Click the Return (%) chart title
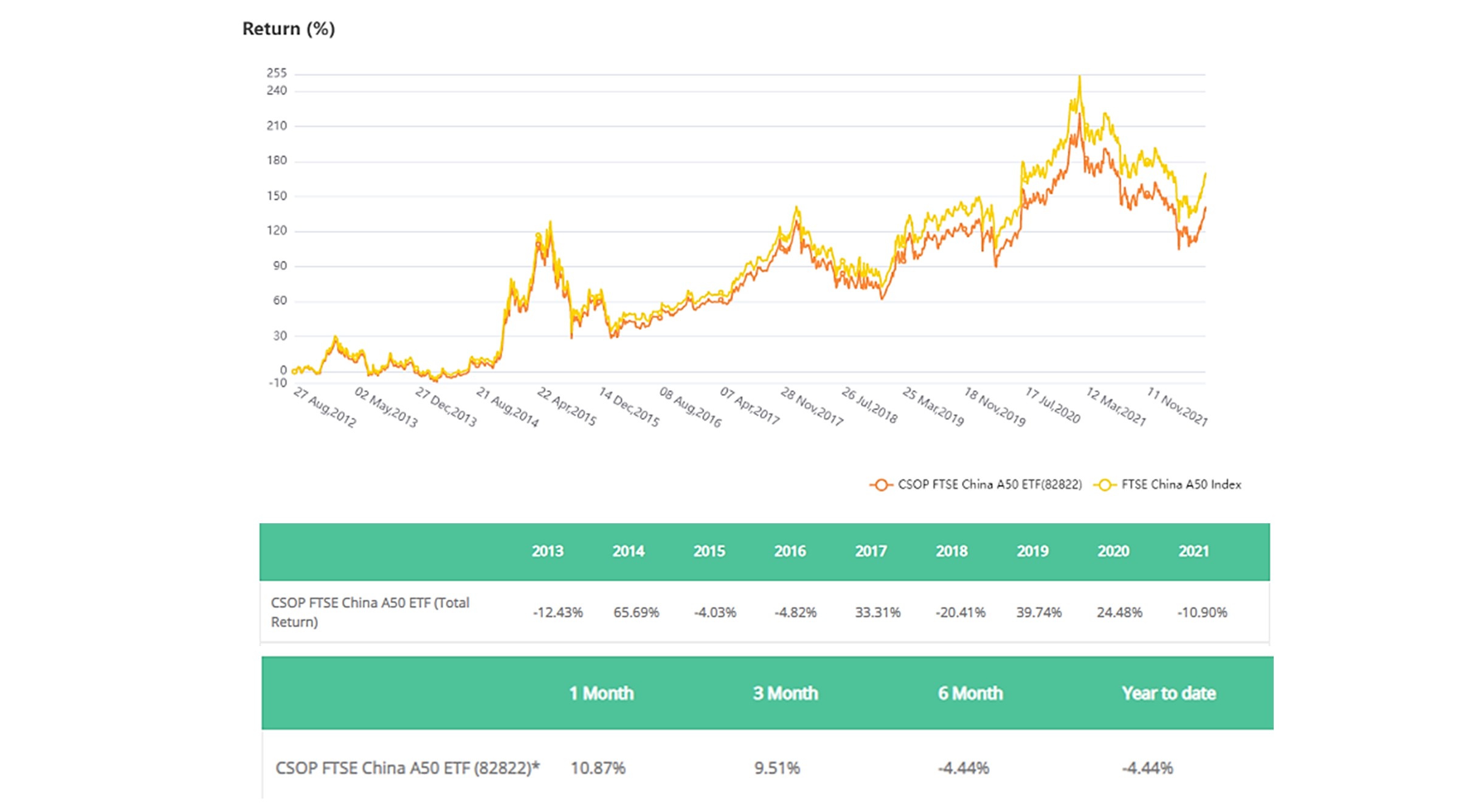The width and height of the screenshot is (1481, 812). [x=288, y=29]
